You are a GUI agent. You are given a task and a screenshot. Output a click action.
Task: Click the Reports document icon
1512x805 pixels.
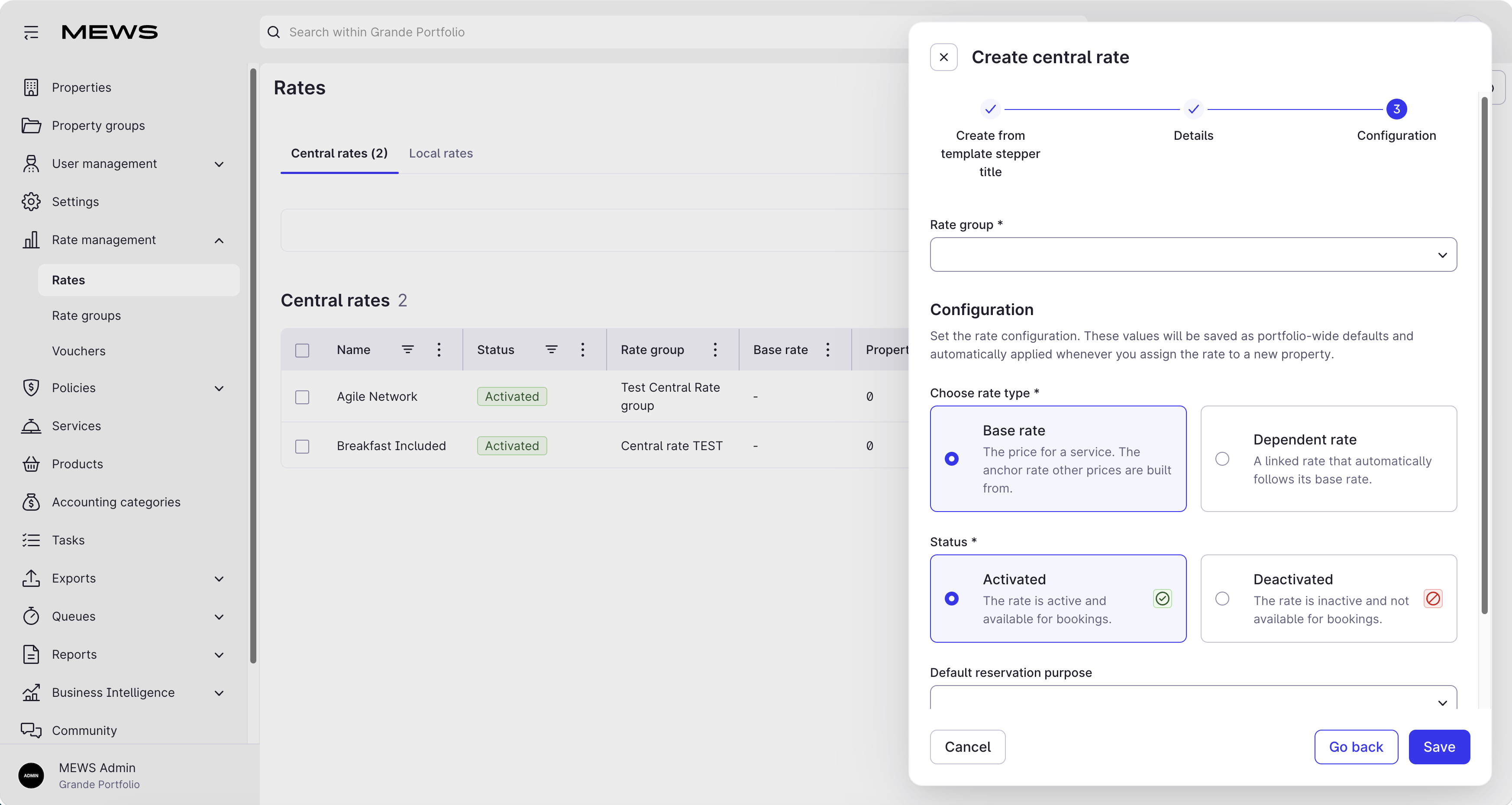pyautogui.click(x=31, y=655)
